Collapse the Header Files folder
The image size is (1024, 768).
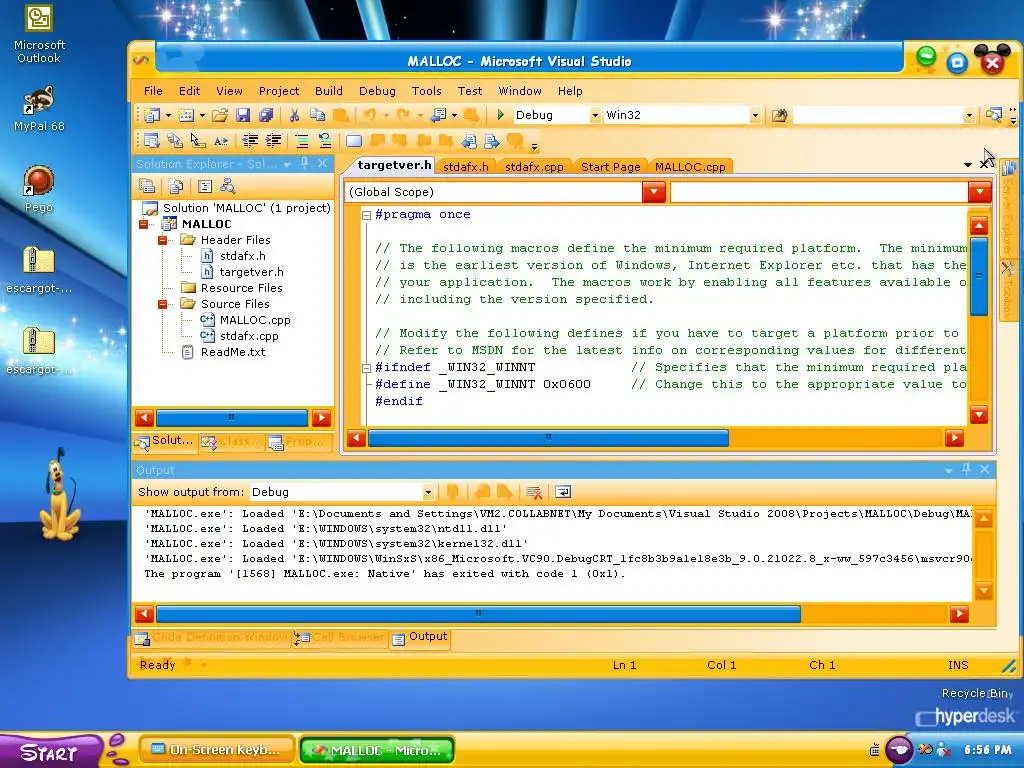click(163, 240)
